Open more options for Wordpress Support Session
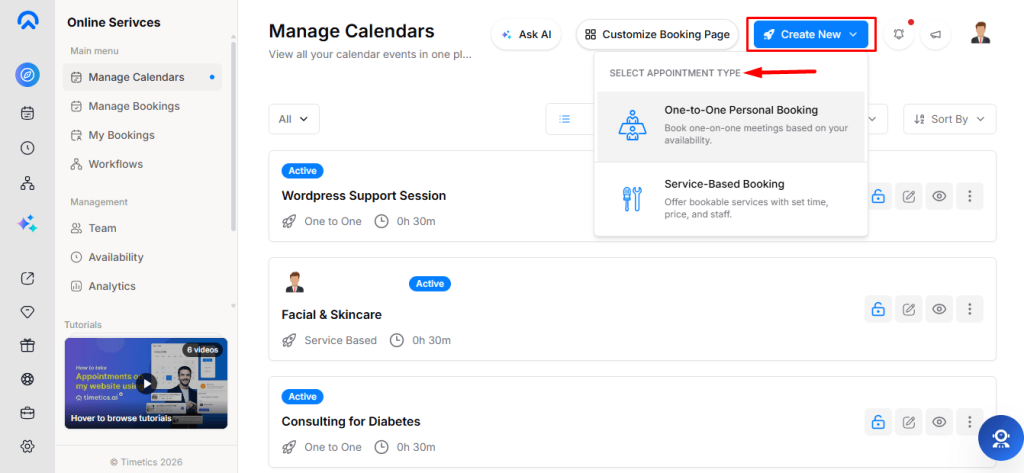The image size is (1024, 473). [x=970, y=196]
